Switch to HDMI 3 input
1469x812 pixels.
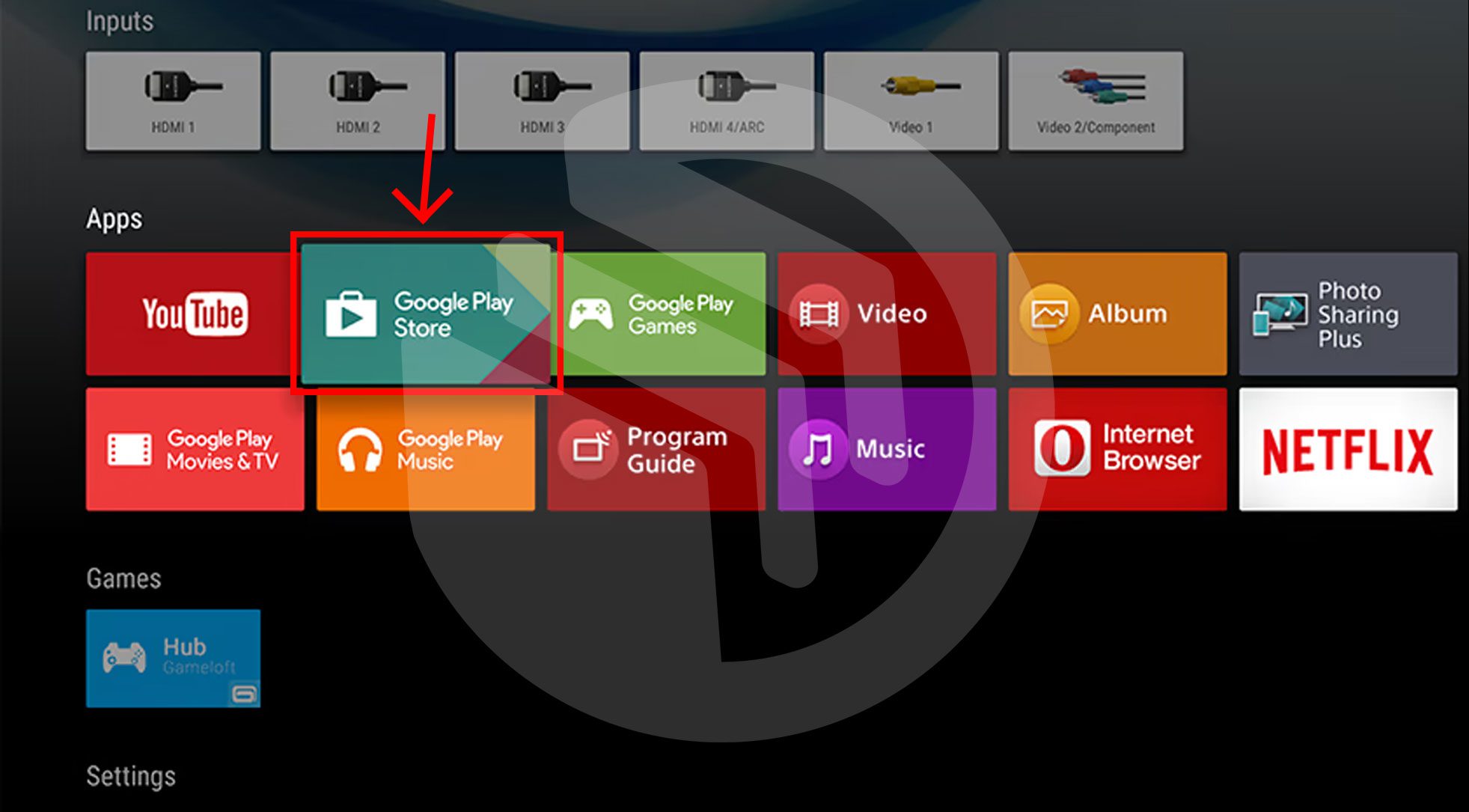[542, 101]
